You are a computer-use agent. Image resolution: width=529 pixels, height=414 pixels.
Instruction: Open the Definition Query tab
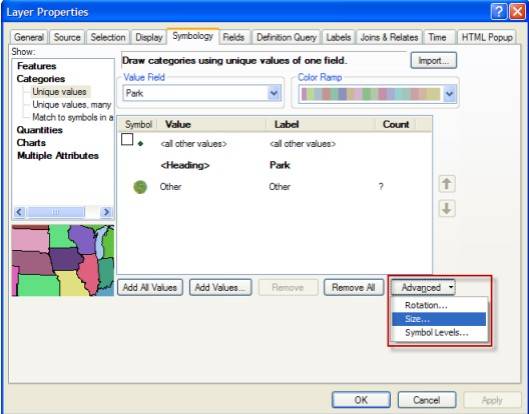click(286, 37)
